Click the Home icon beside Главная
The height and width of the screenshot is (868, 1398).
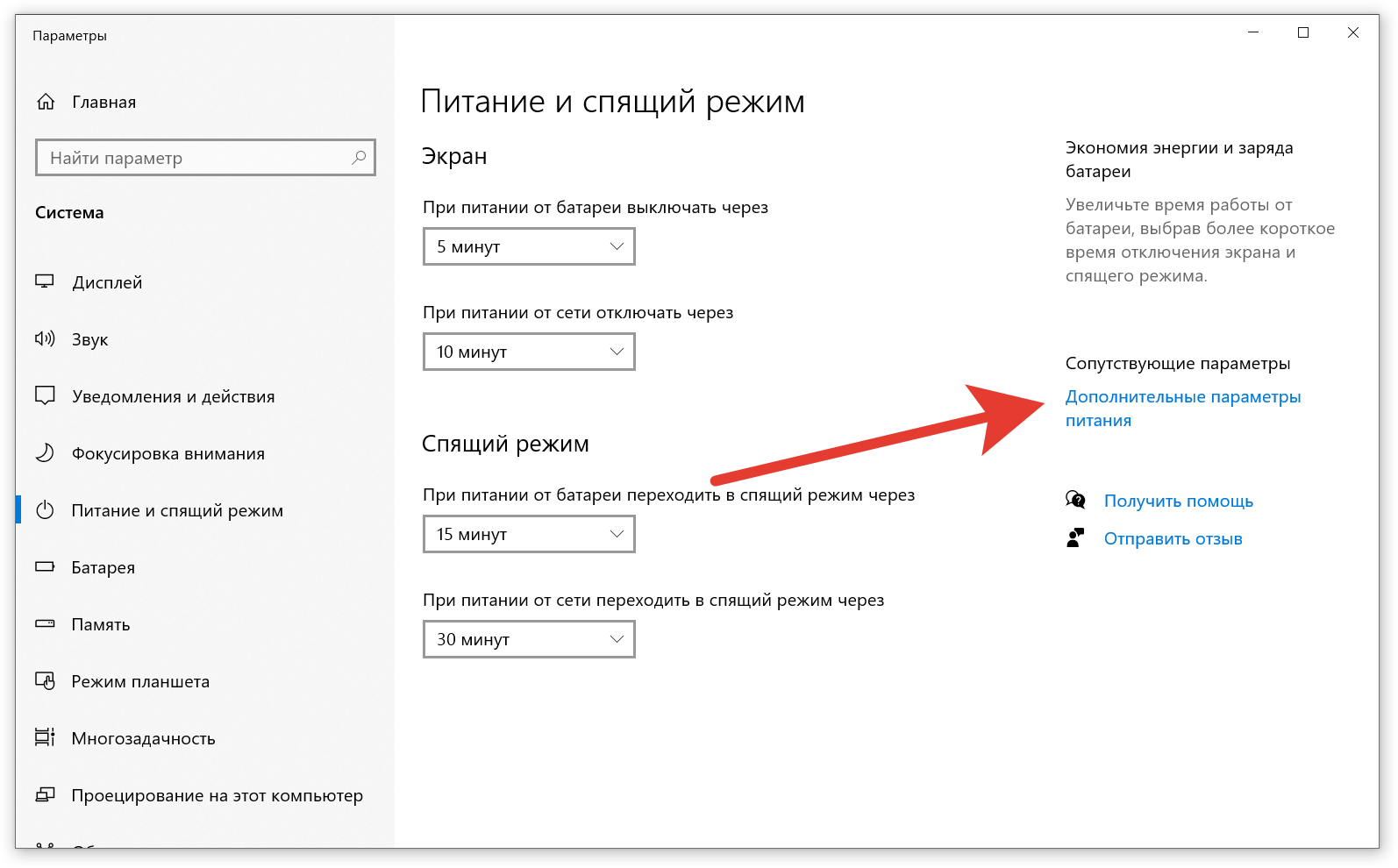click(x=46, y=103)
